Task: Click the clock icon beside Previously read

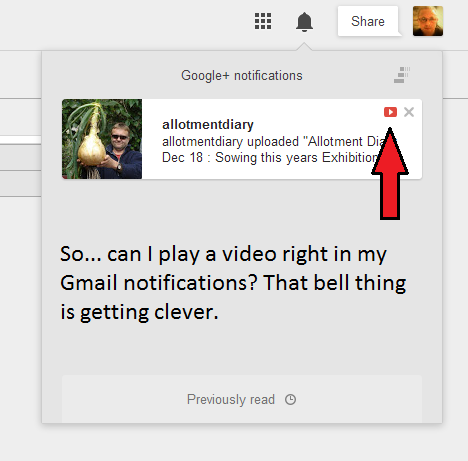Action: click(290, 399)
